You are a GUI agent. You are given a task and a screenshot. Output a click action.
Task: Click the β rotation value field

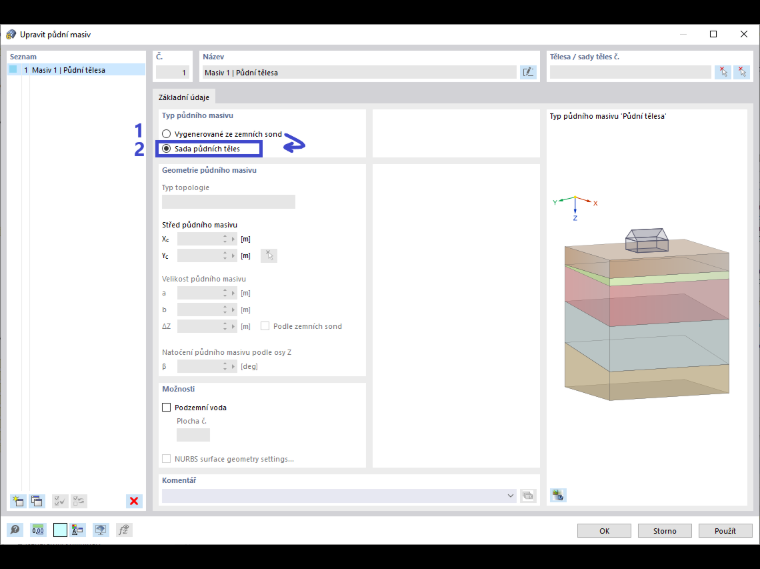201,366
